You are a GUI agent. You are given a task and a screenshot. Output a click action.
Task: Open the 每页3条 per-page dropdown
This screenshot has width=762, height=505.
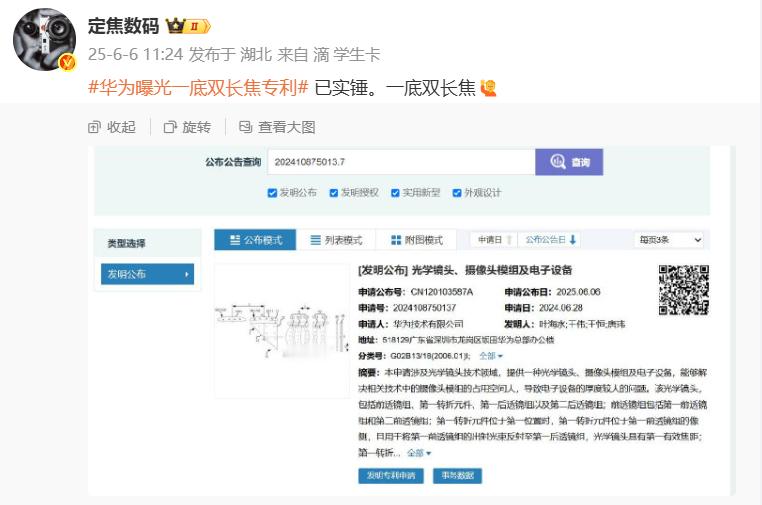669,240
